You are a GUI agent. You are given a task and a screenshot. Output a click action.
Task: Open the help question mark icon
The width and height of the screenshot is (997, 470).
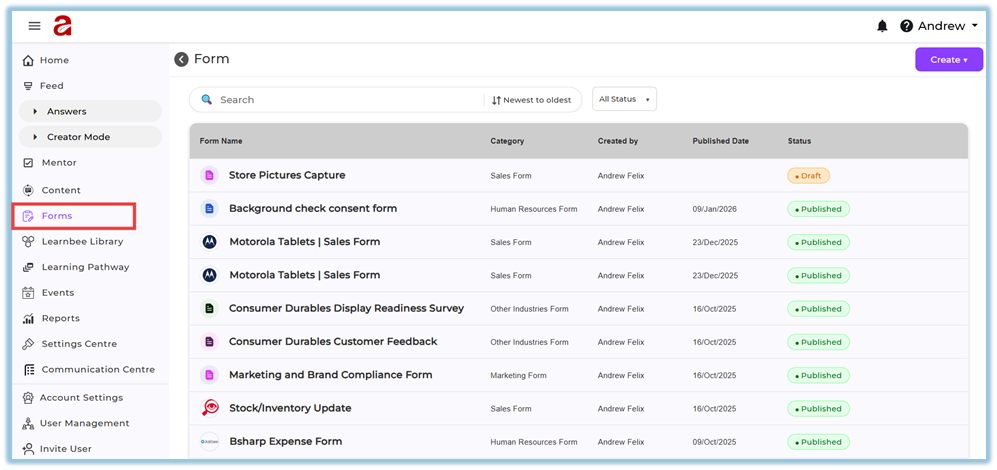(906, 26)
